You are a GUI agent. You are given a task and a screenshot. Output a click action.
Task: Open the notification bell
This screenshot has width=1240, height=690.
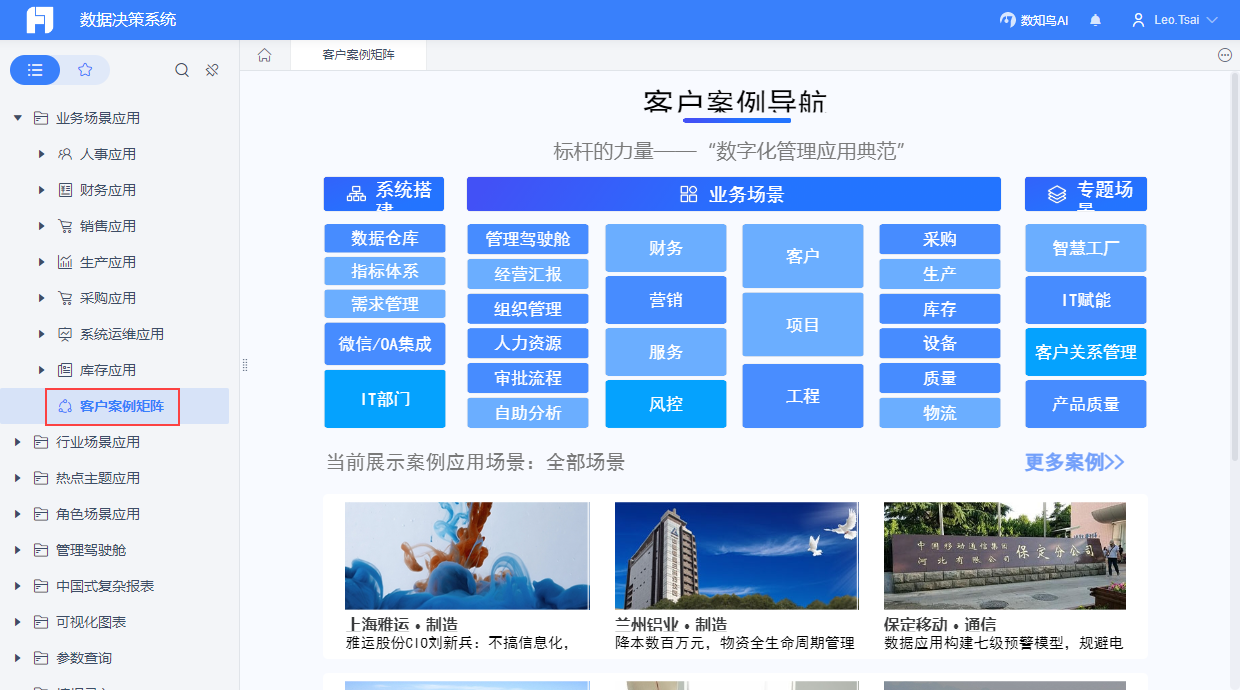[x=1096, y=20]
